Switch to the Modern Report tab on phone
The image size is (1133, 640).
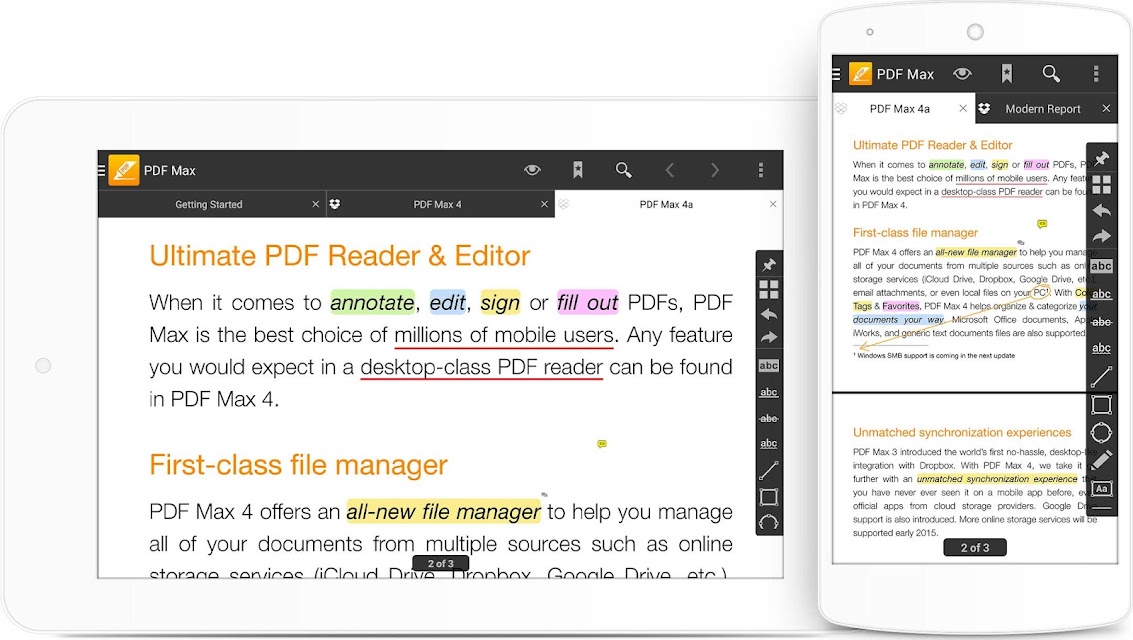click(1043, 109)
